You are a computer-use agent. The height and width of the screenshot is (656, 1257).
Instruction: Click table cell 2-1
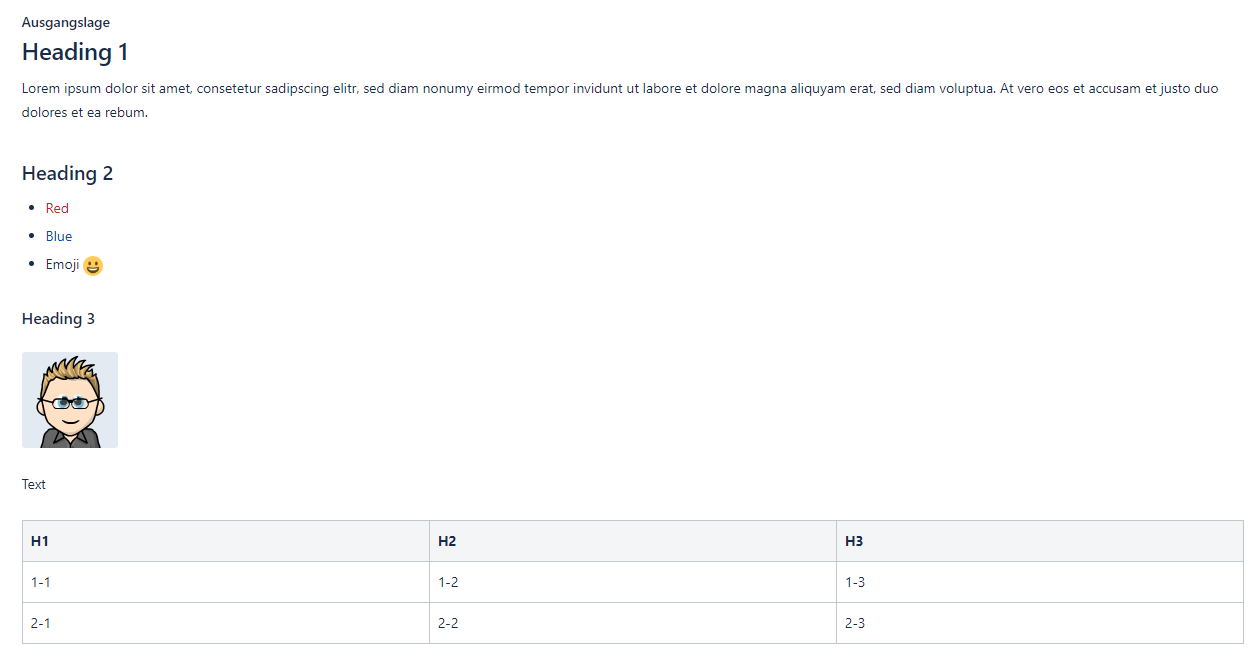click(x=226, y=623)
